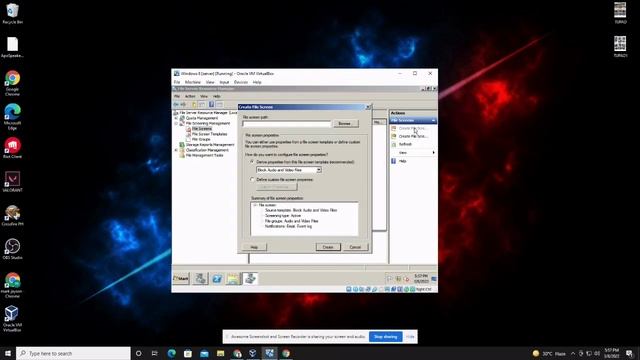The height and width of the screenshot is (360, 640).
Task: Open Block Audio and Video Files template dropdown
Action: pos(319,170)
